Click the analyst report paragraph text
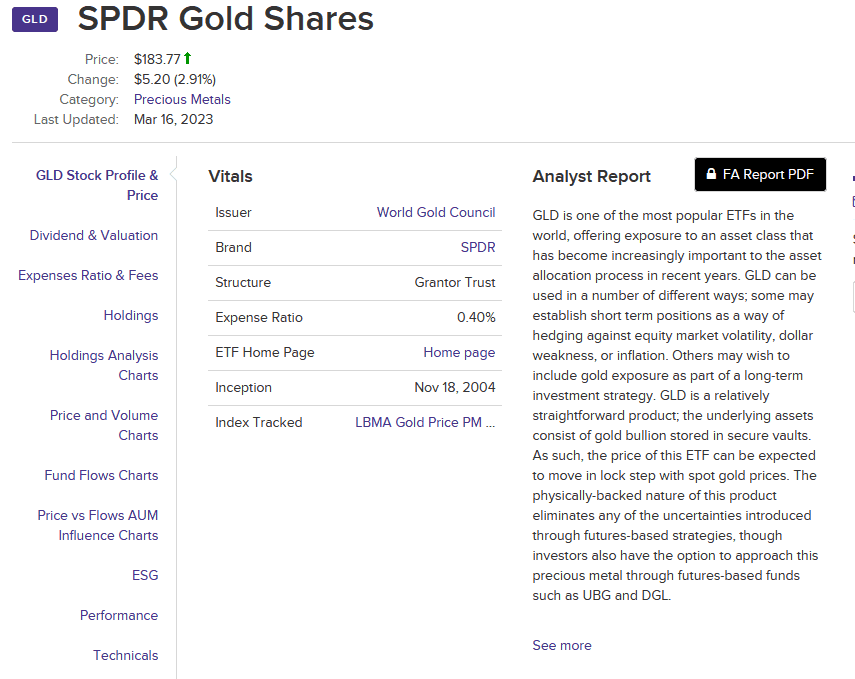The width and height of the screenshot is (855, 679). pyautogui.click(x=677, y=405)
